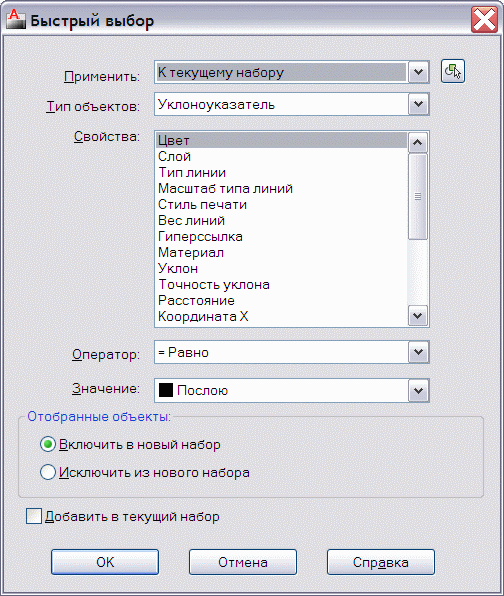Viewport: 504px width, 596px height.
Task: Select Включить в новый набор radio option
Action: tap(48, 444)
